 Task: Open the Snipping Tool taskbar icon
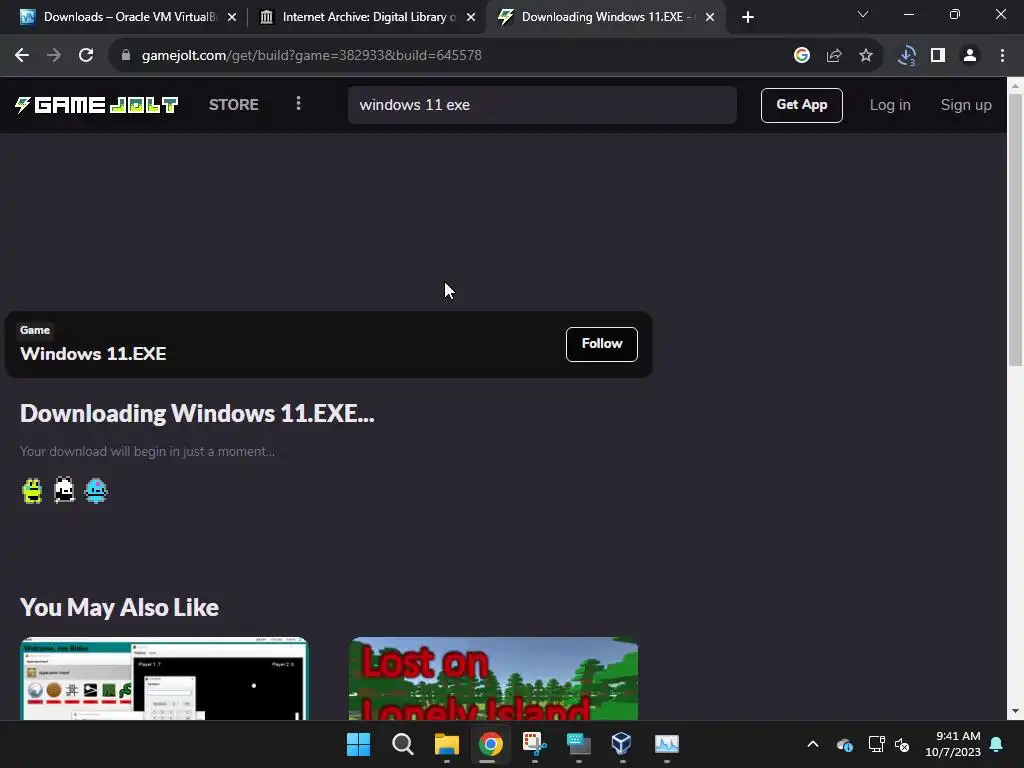534,744
